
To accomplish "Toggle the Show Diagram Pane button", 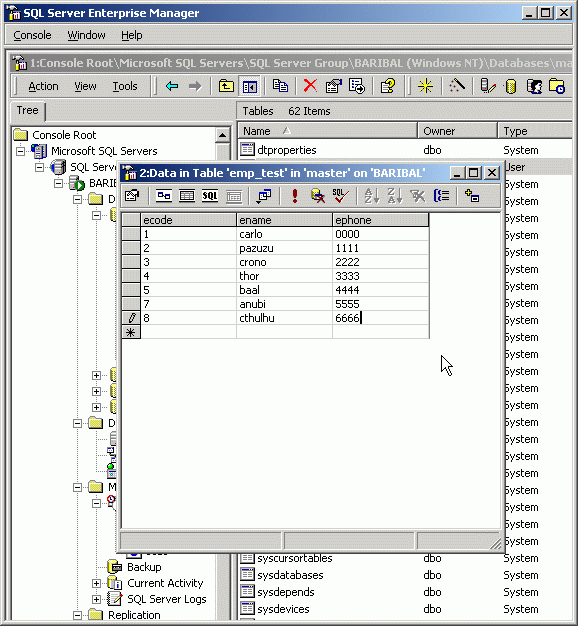I will click(164, 196).
